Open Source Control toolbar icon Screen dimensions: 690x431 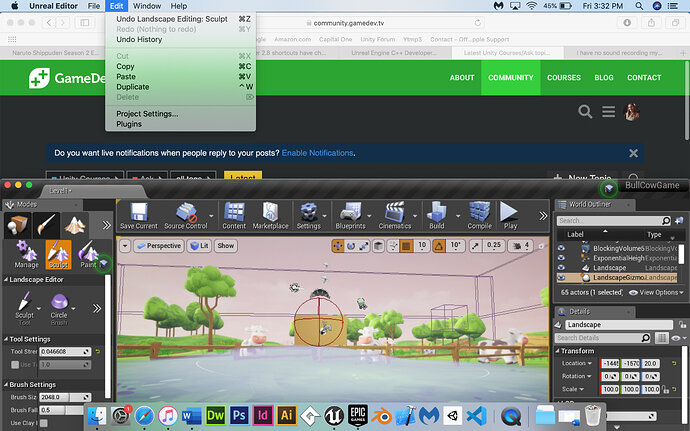tap(186, 216)
